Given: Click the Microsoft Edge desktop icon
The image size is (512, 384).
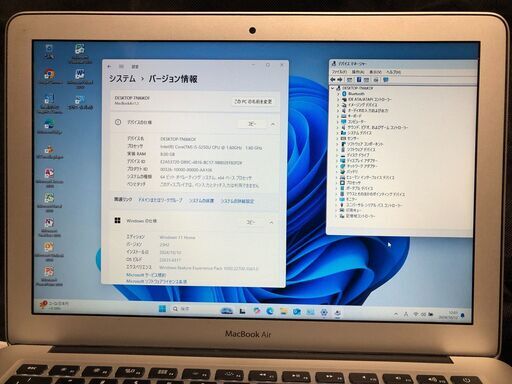Looking at the screenshot, I should (x=49, y=126).
